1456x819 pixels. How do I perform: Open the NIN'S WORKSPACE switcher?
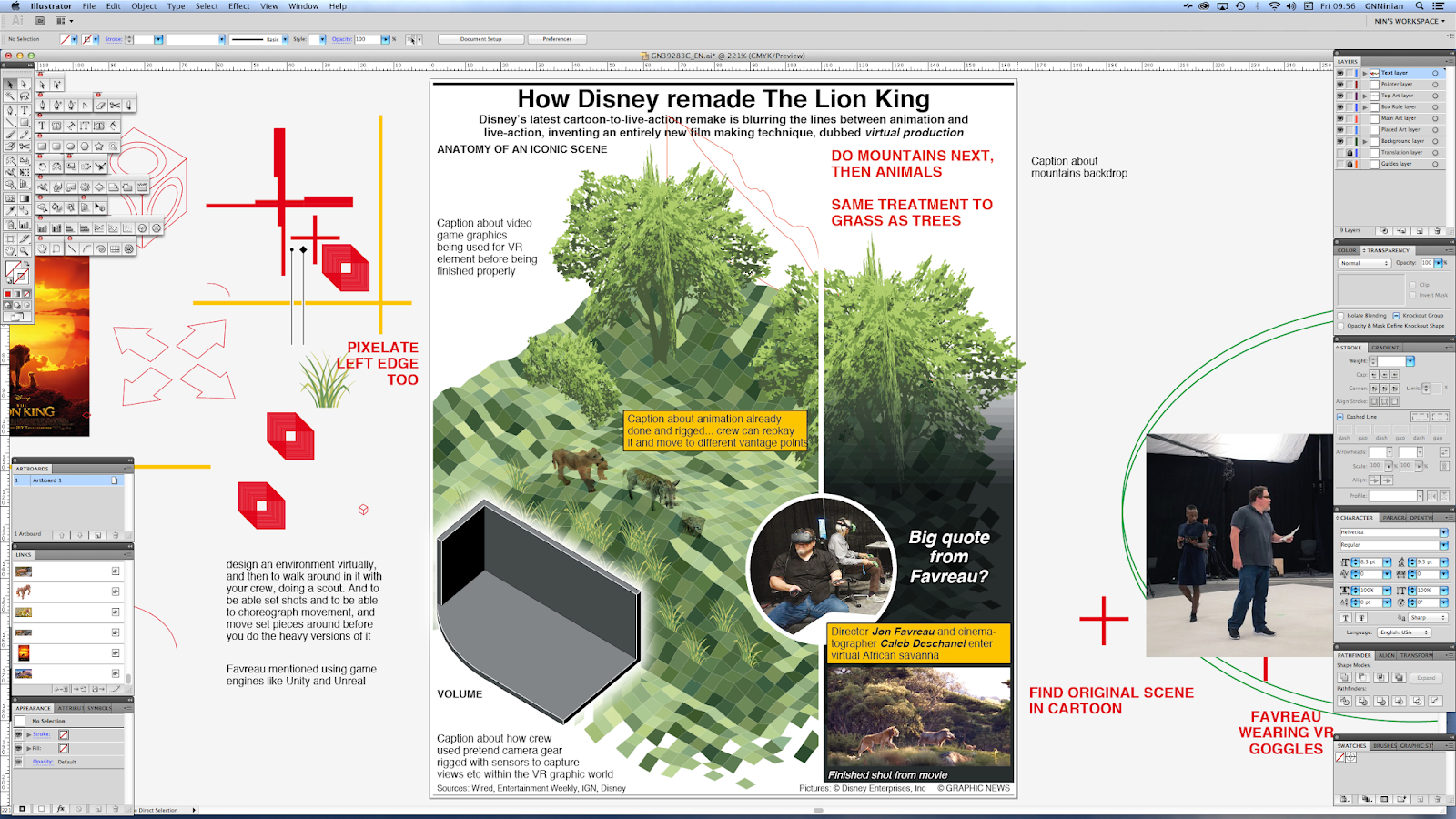[1410, 21]
